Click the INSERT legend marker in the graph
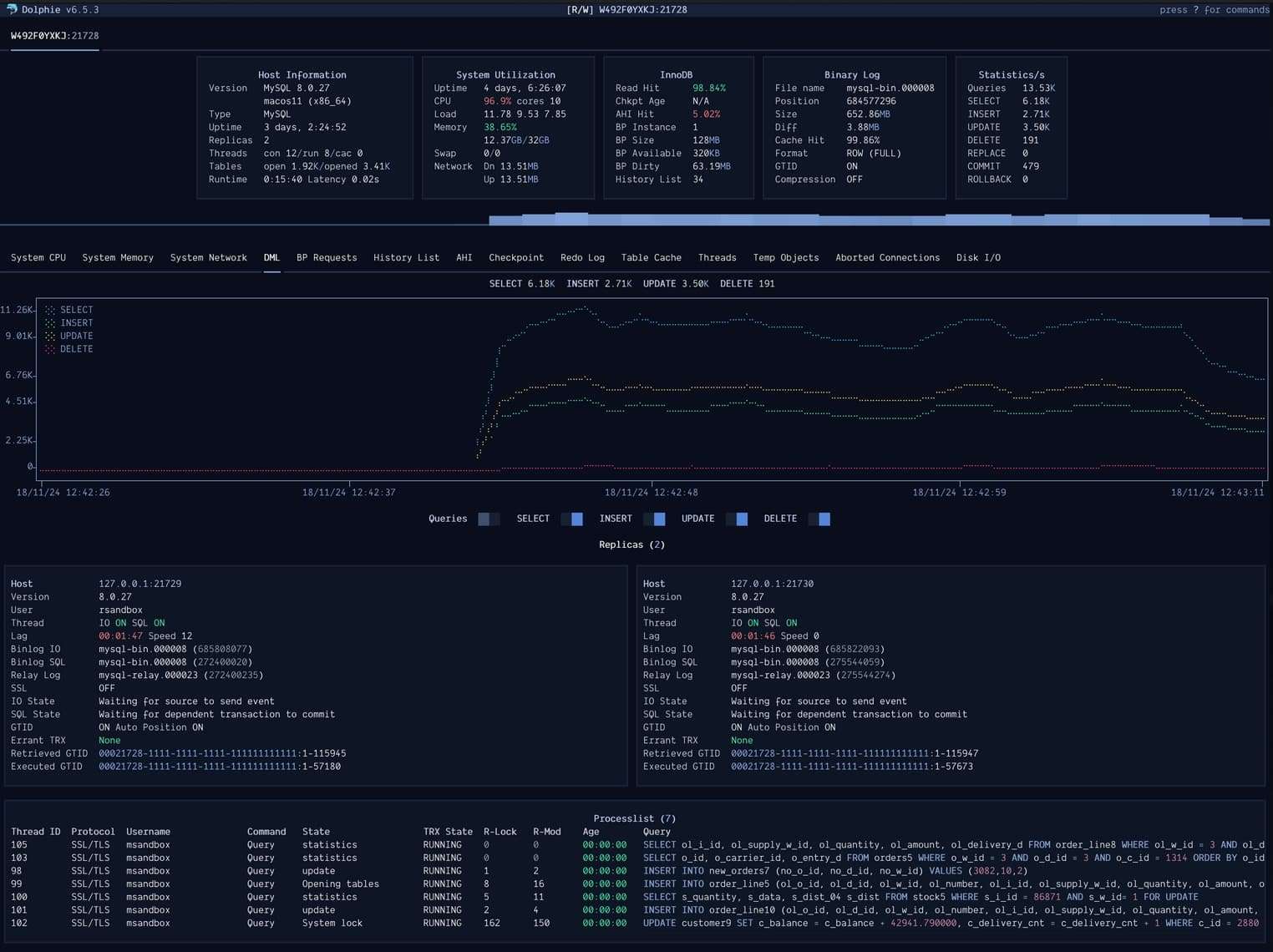The height and width of the screenshot is (952, 1273). [x=50, y=322]
